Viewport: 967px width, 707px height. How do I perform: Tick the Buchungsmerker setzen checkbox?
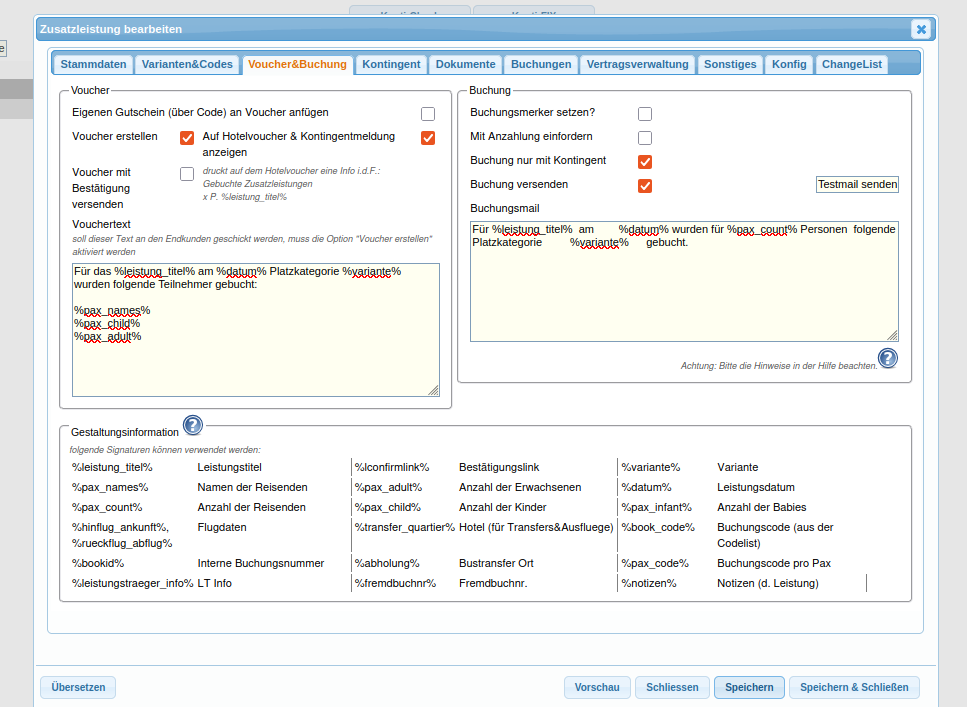click(x=645, y=114)
